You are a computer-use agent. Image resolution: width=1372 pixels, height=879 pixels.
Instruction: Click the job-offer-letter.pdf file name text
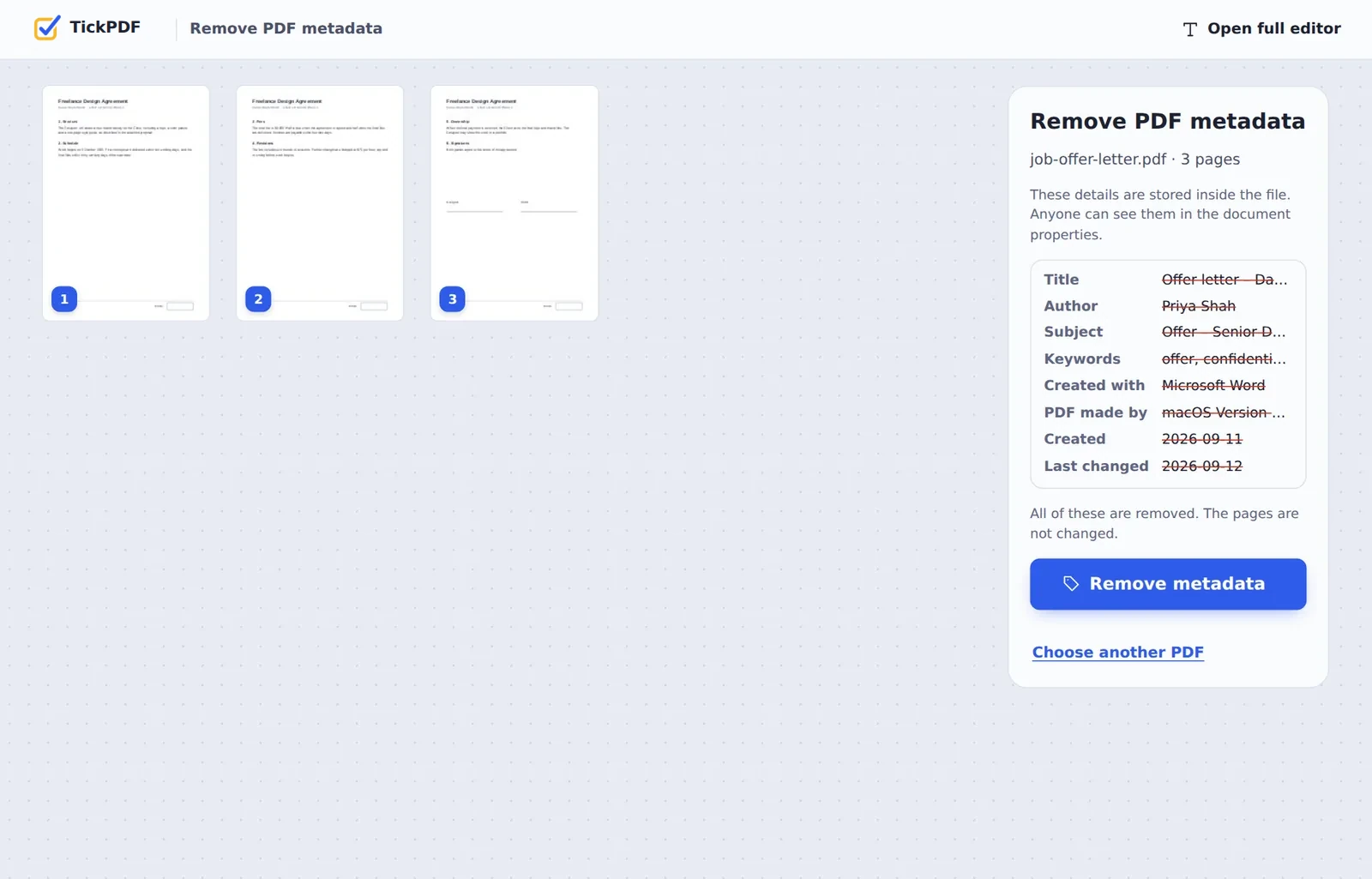pyautogui.click(x=1098, y=160)
